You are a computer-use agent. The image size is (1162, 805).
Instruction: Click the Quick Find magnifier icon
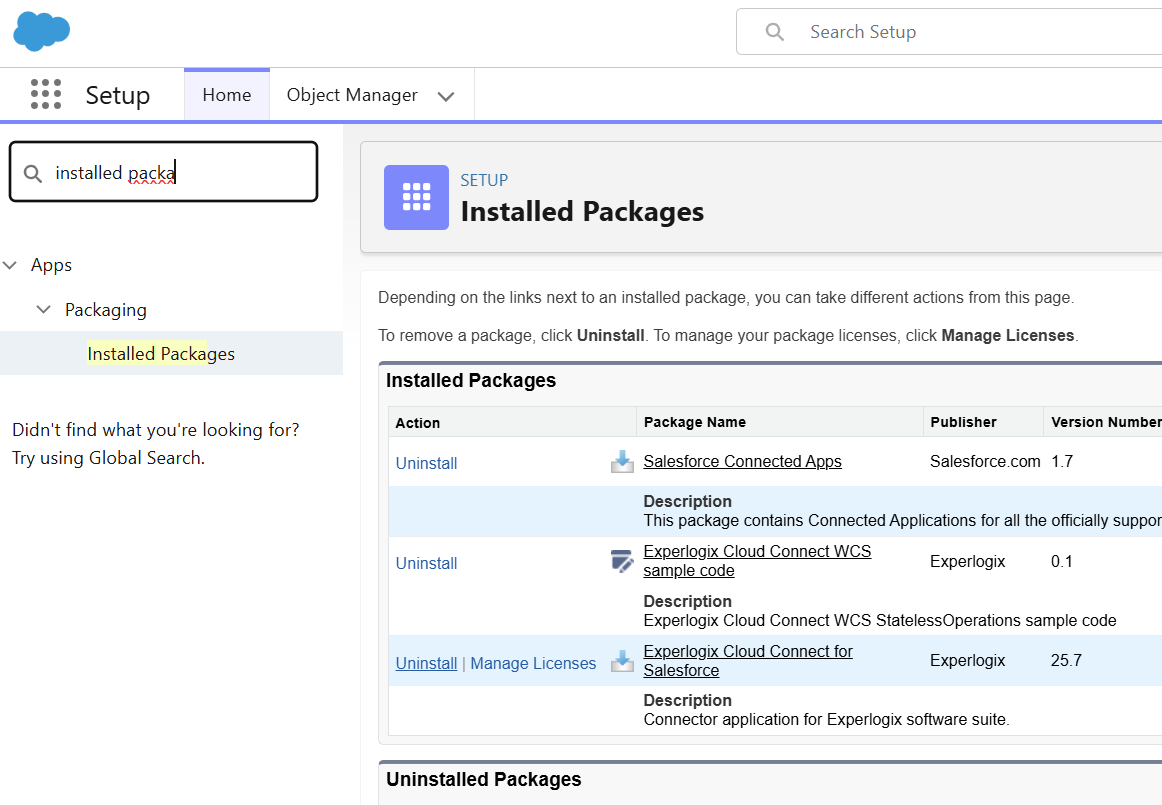click(x=33, y=173)
